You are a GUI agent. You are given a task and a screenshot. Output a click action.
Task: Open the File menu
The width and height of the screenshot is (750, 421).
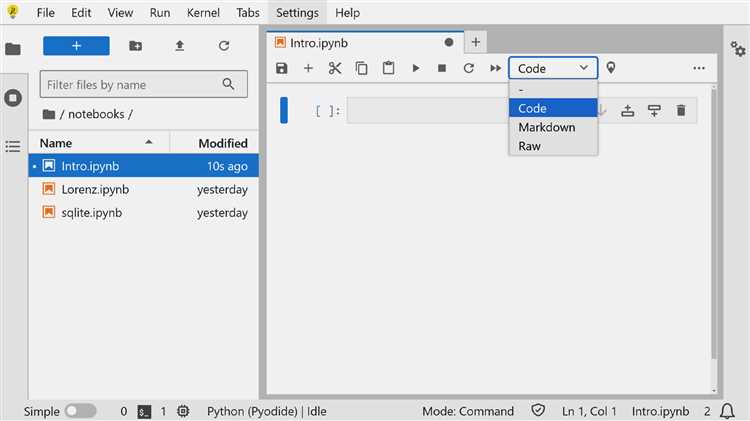pos(45,13)
